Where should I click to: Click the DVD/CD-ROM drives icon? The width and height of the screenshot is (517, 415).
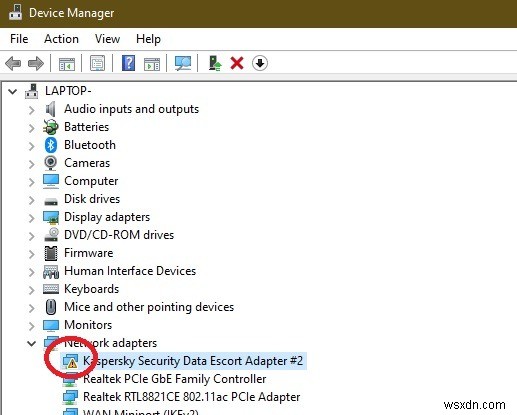click(x=51, y=235)
